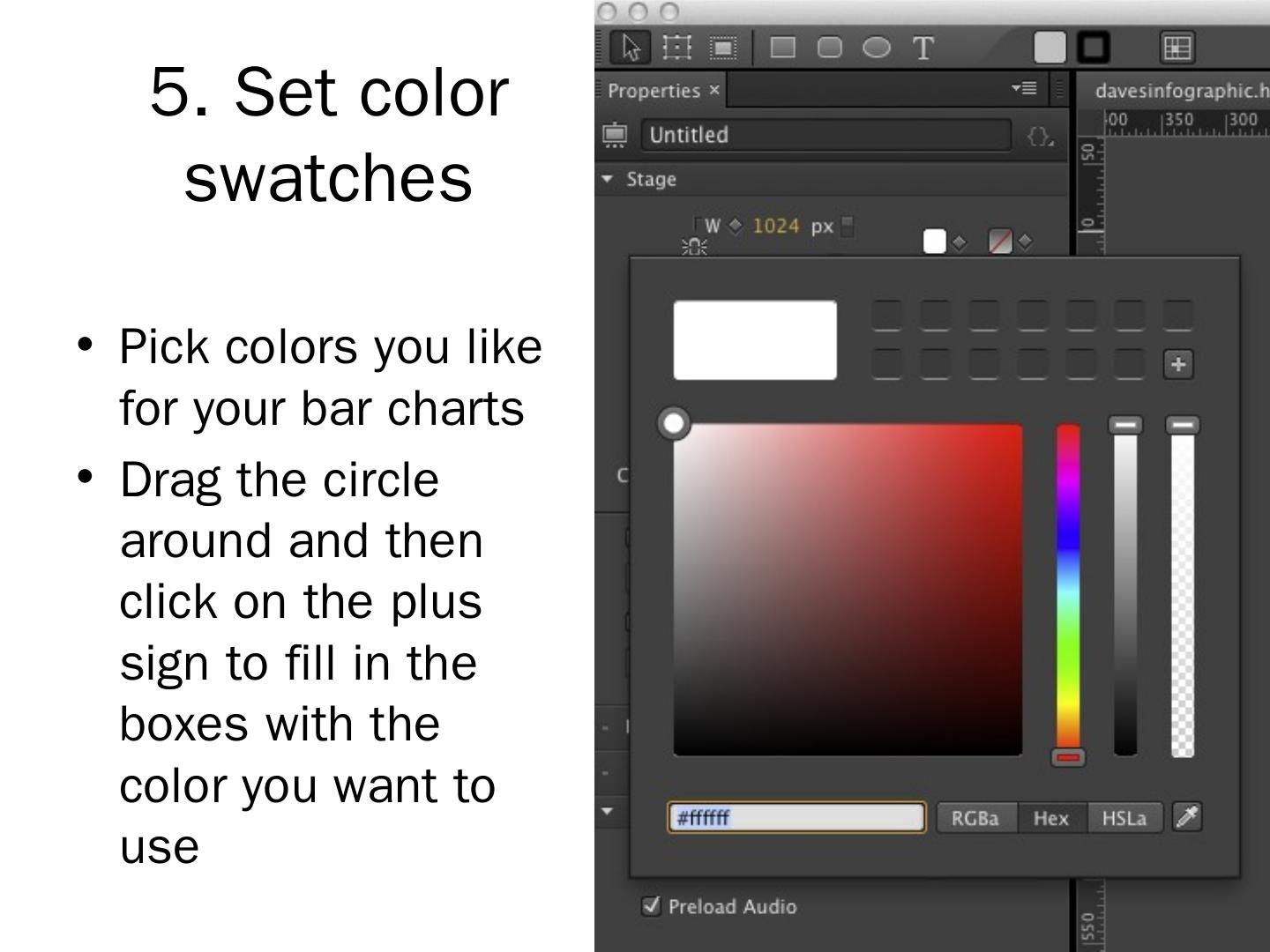
Task: Click the Layout Preferences grid icon
Action: [x=1177, y=47]
